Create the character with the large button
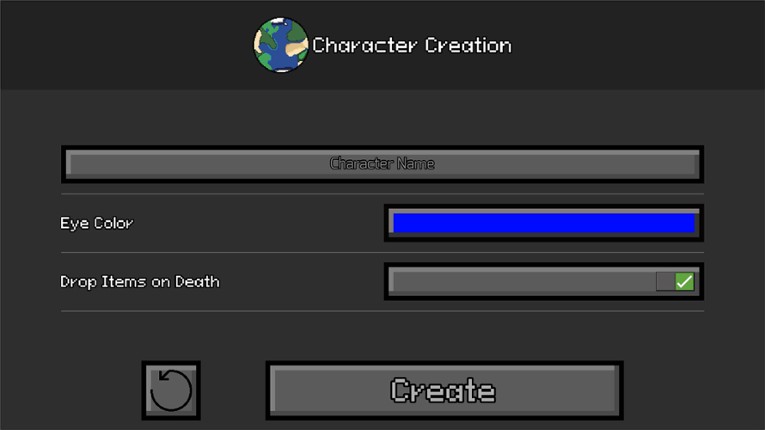This screenshot has width=765, height=430. point(444,390)
